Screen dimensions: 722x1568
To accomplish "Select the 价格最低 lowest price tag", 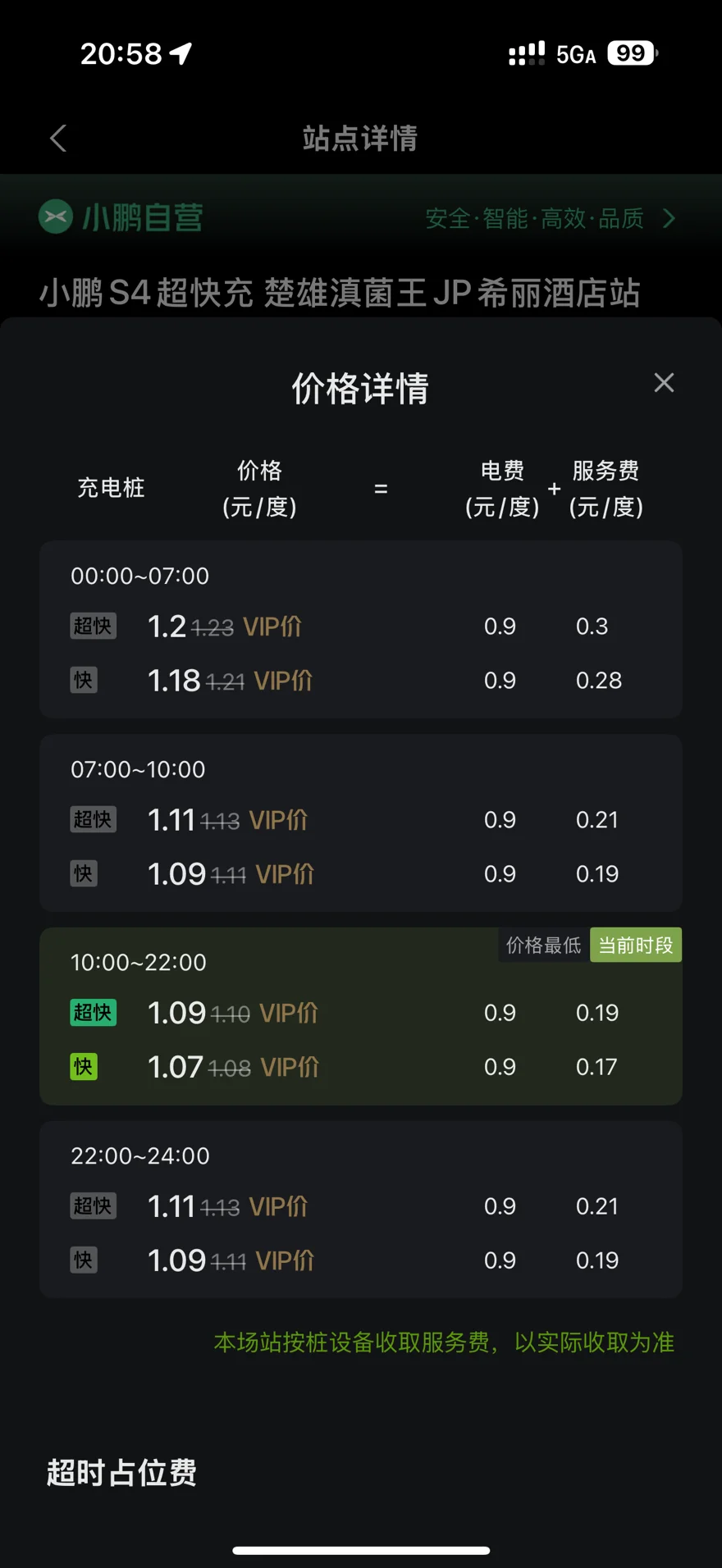I will 544,945.
